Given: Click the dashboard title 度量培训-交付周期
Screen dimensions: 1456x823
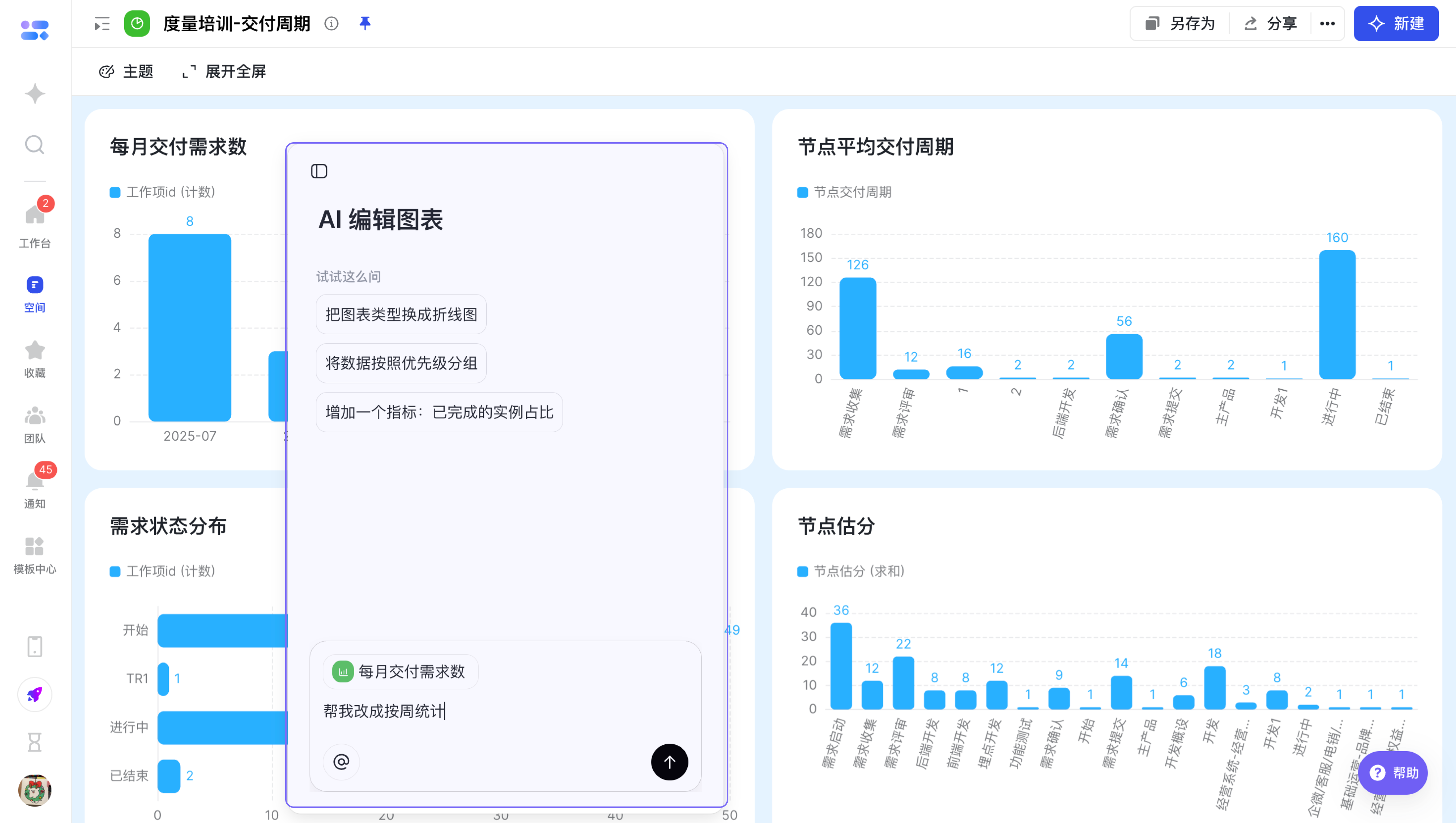Looking at the screenshot, I should [x=236, y=24].
